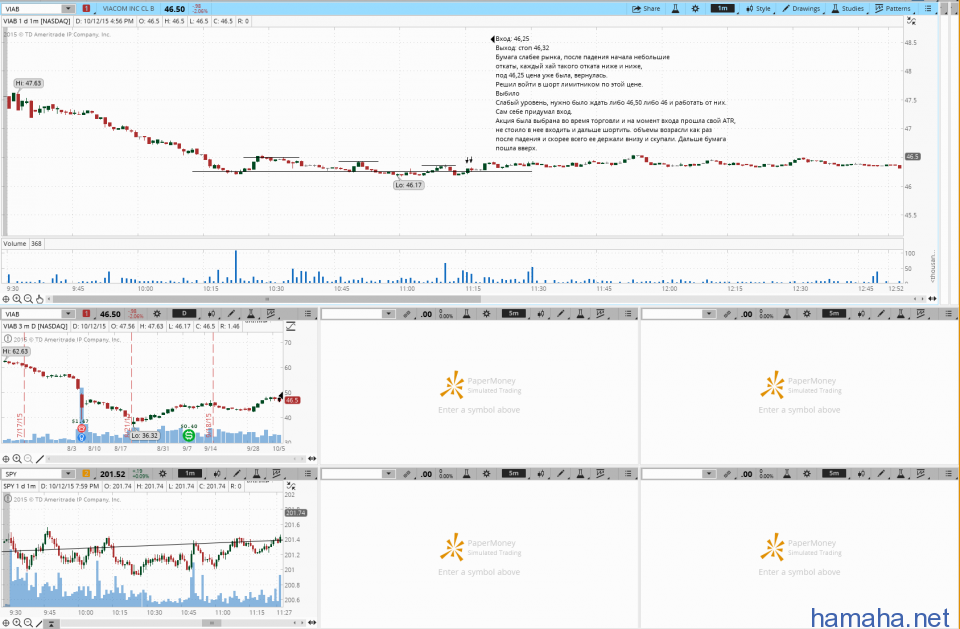Zoom in on the VIAB daily chart
Viewport: 960px width, 629px height.
[17, 459]
